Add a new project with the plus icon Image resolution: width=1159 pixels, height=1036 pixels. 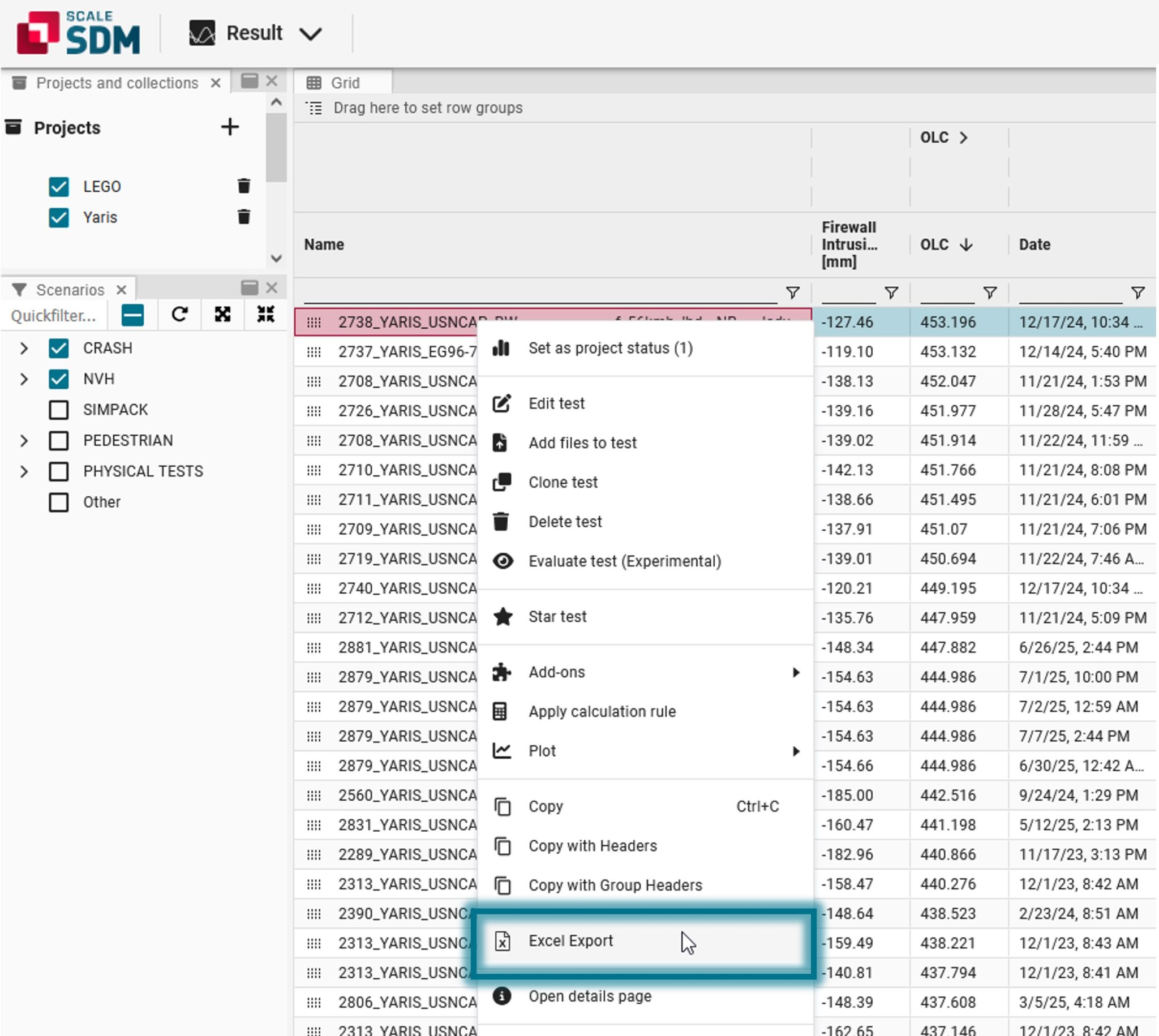(x=229, y=127)
